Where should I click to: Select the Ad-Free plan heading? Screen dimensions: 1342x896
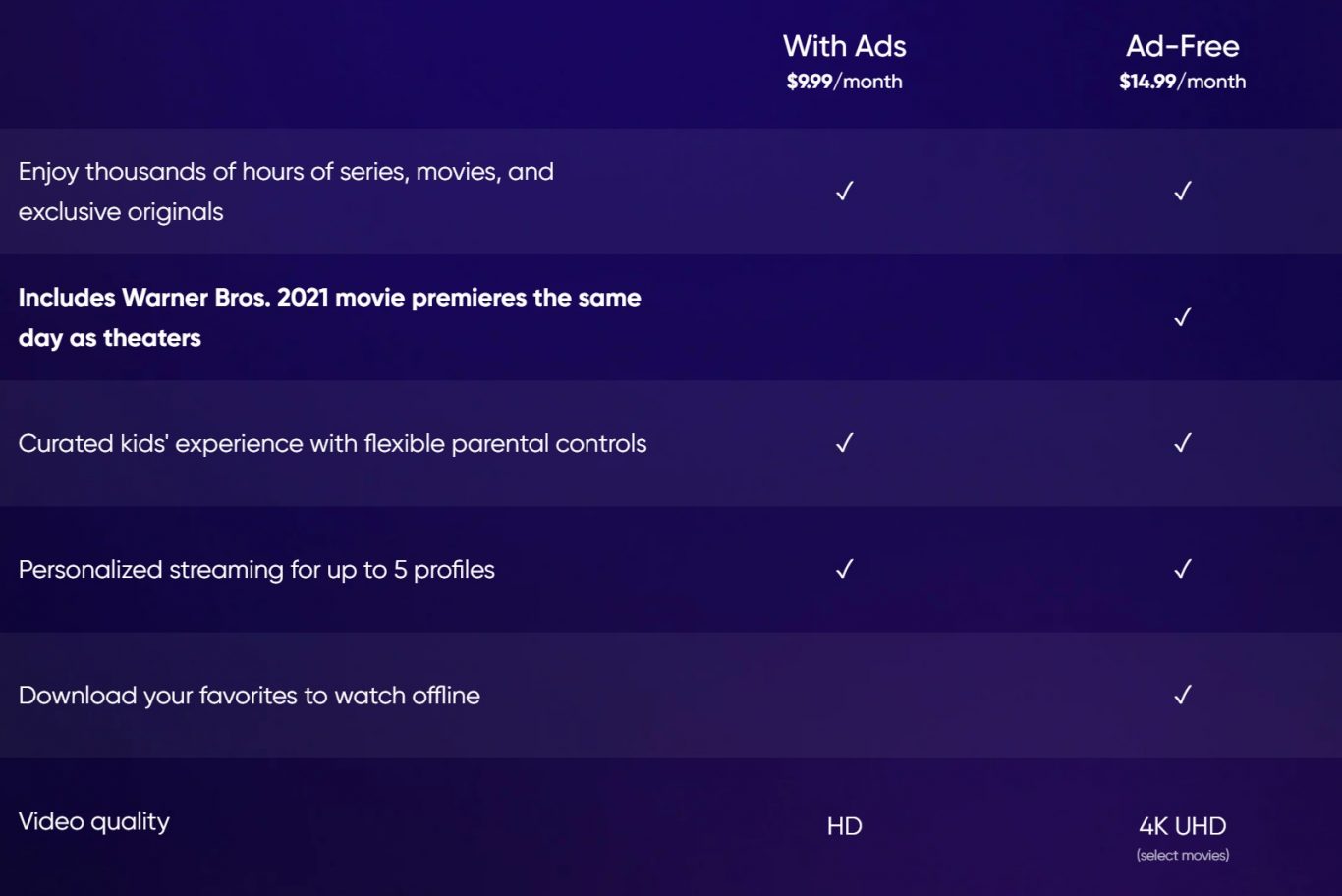click(1182, 46)
